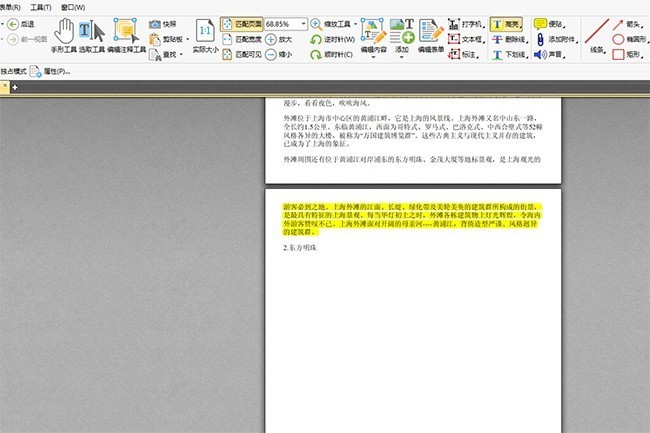Click highlighted line starting 游客必到之地
The width and height of the screenshot is (650, 433).
(x=412, y=207)
